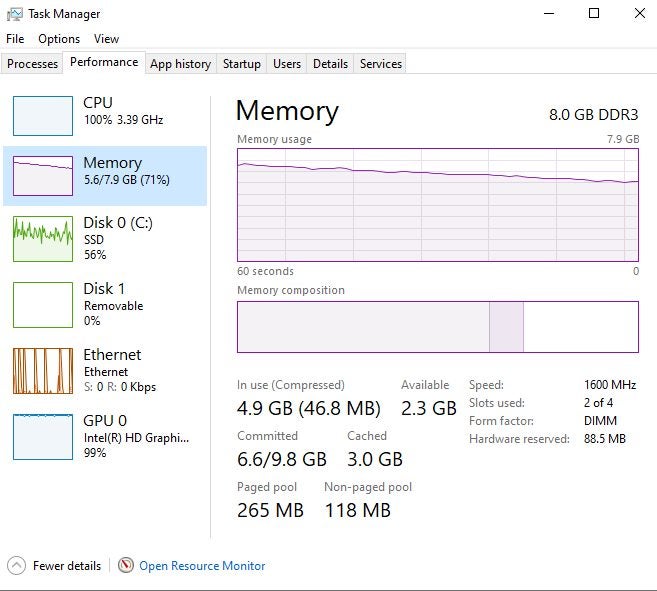Click the 60 seconds graph label
Image resolution: width=657 pixels, height=591 pixels.
click(x=265, y=271)
